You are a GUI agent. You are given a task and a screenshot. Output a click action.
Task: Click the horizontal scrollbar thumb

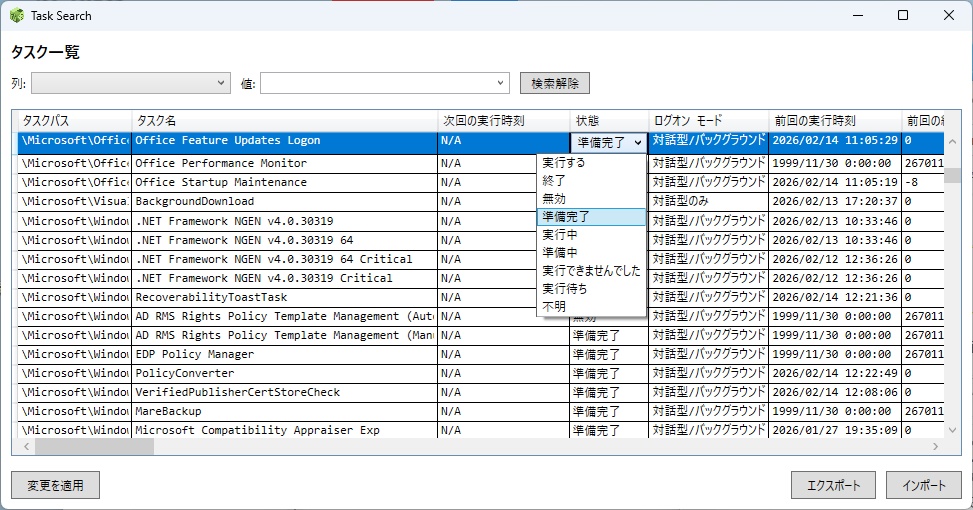(x=94, y=447)
